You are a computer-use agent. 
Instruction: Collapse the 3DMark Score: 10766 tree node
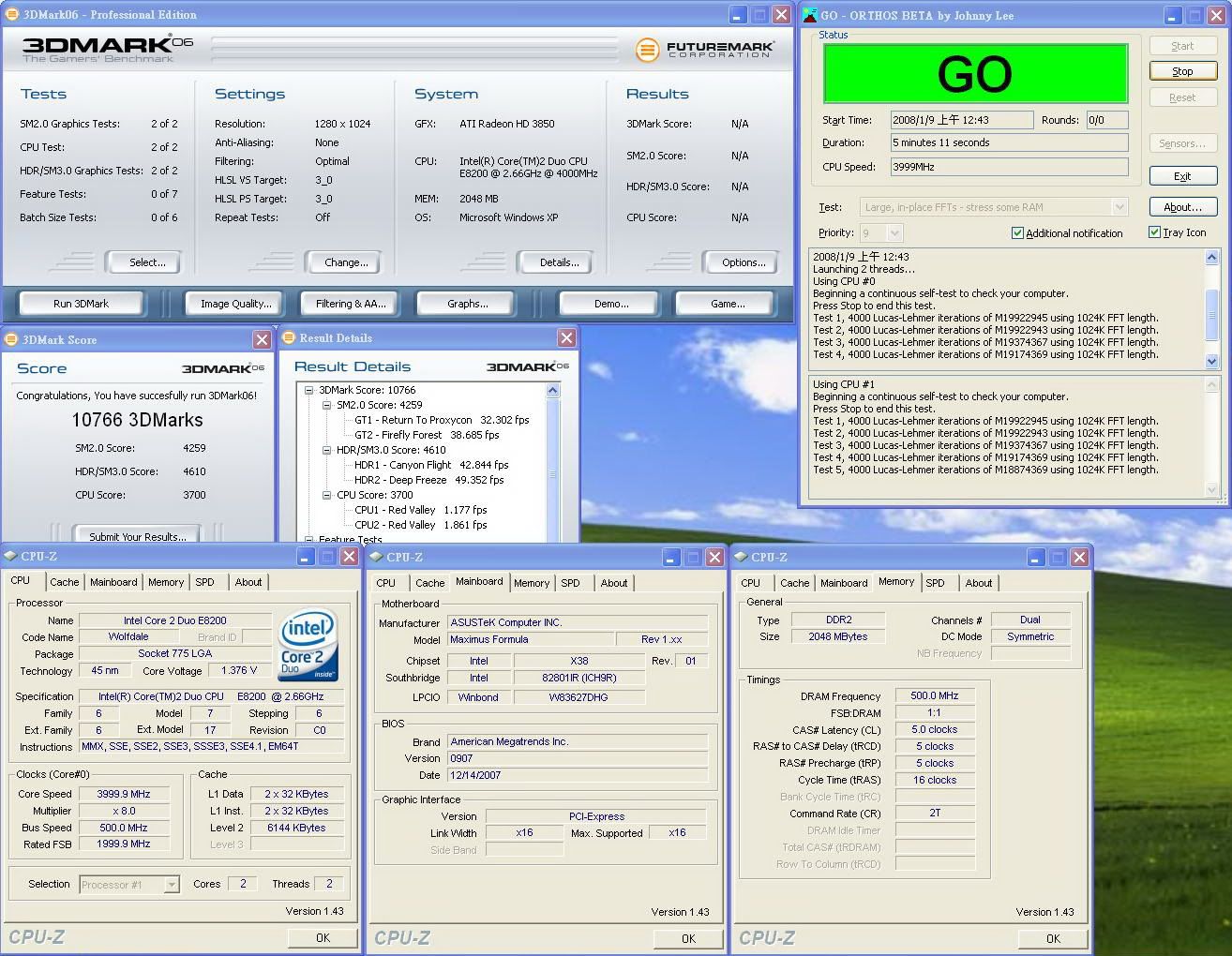pyautogui.click(x=308, y=390)
